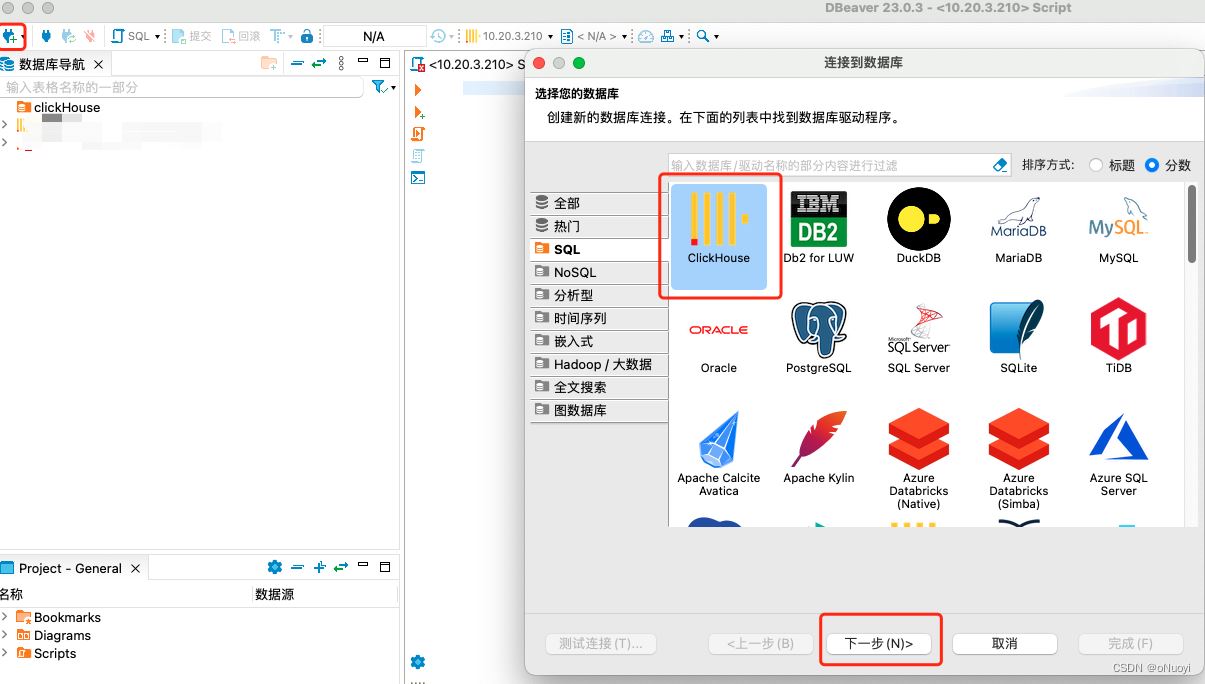Toggle link with editor in database navigator
This screenshot has height=684, width=1205.
coord(319,63)
